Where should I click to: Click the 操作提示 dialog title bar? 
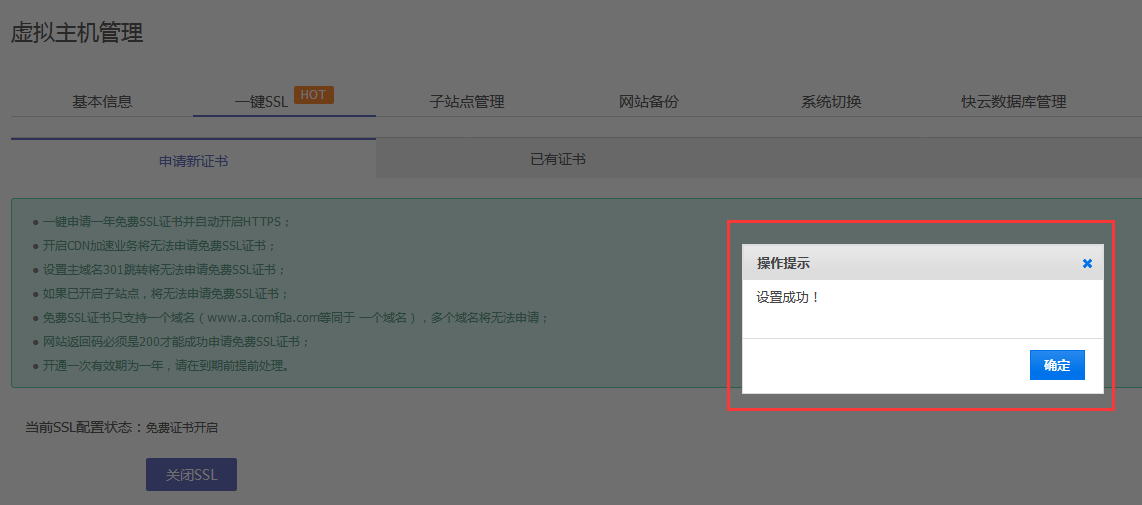pyautogui.click(x=900, y=263)
